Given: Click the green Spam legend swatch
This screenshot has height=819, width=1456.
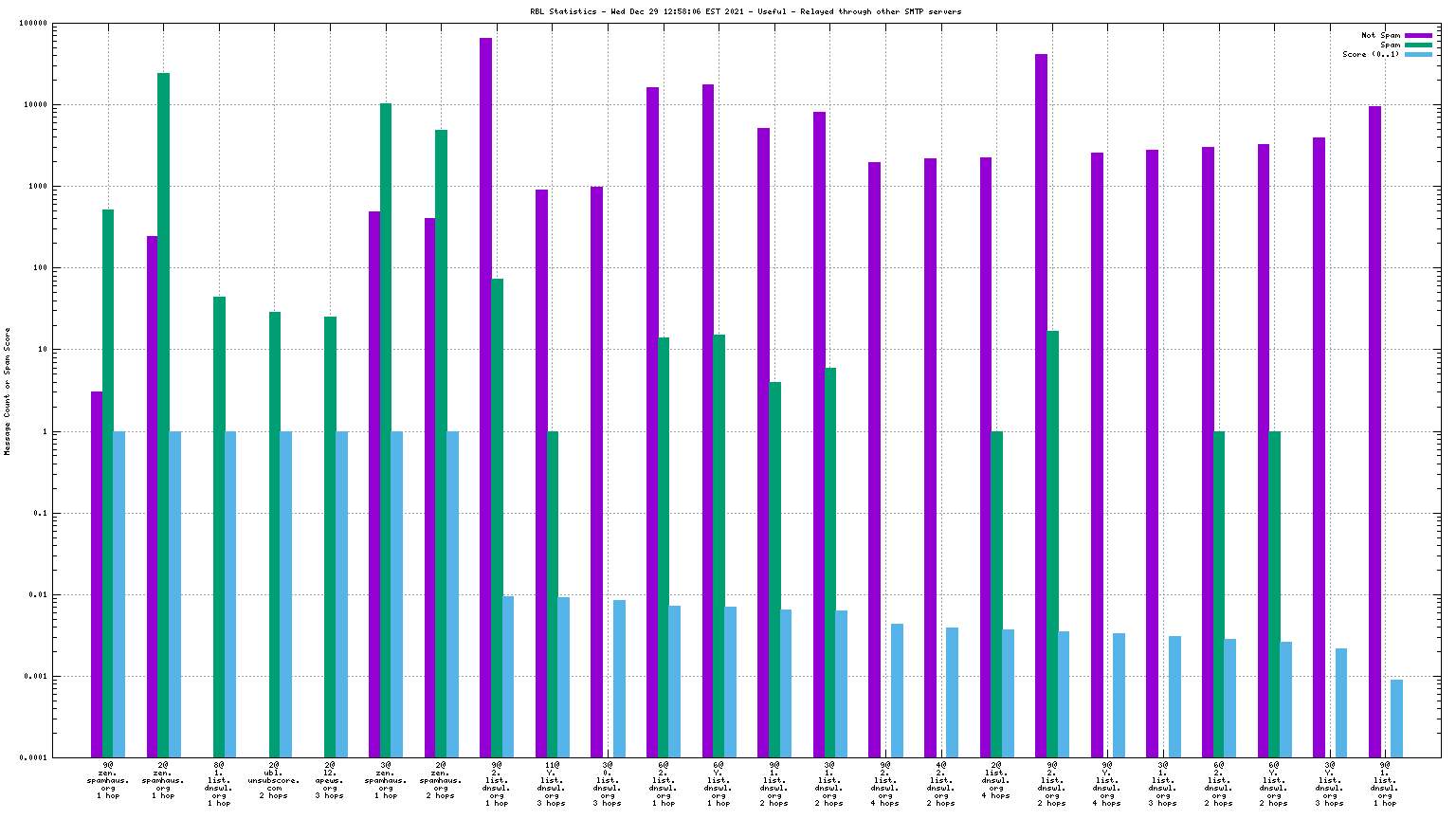Looking at the screenshot, I should pos(1418,45).
